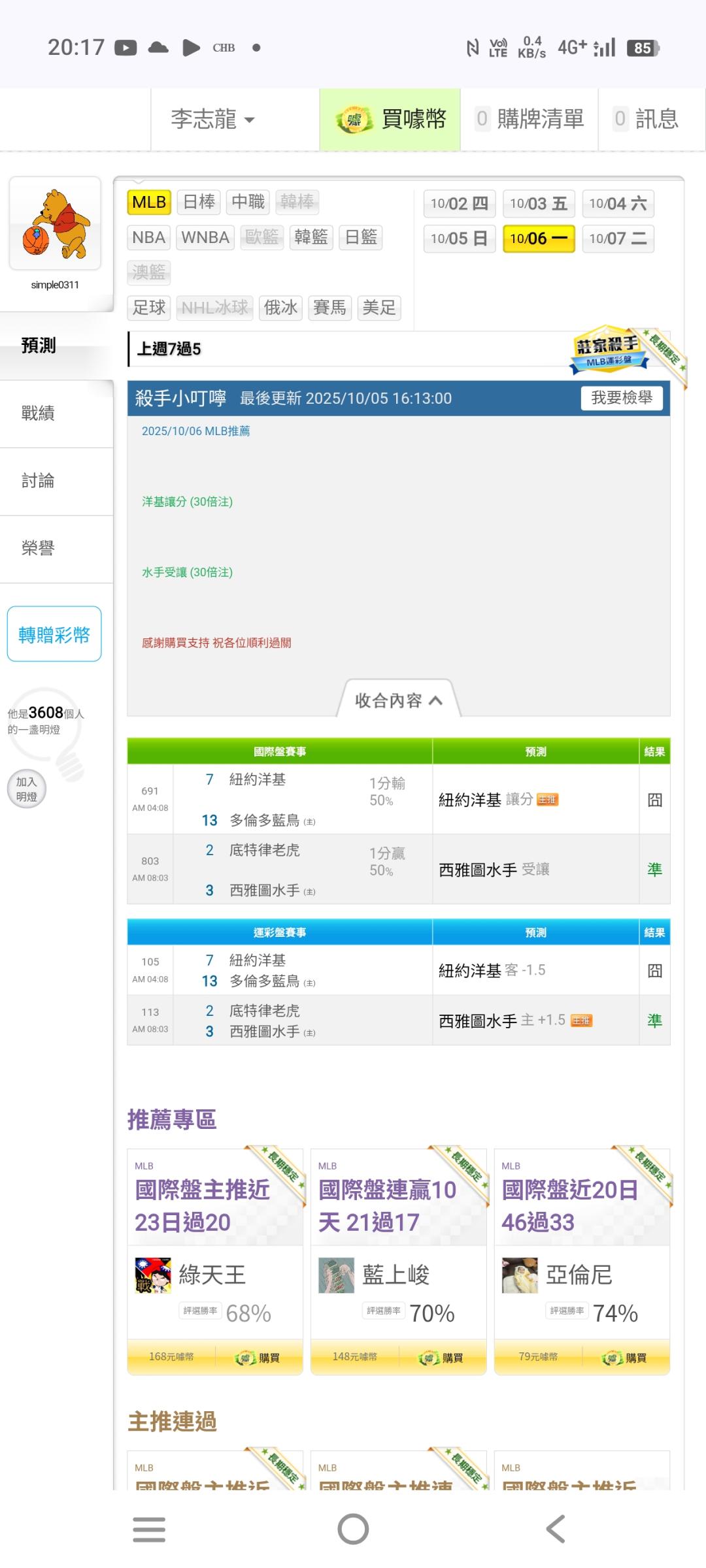Tap 亞倫尼's avatar image
Viewport: 706px width, 1568px height.
[519, 1275]
